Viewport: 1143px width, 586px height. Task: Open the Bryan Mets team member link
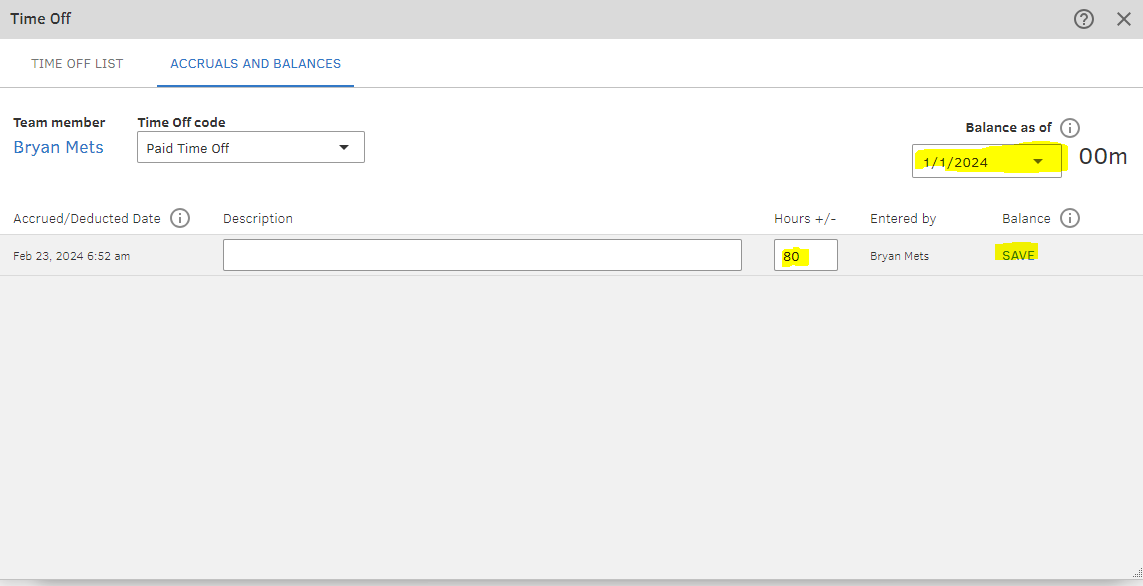(58, 148)
